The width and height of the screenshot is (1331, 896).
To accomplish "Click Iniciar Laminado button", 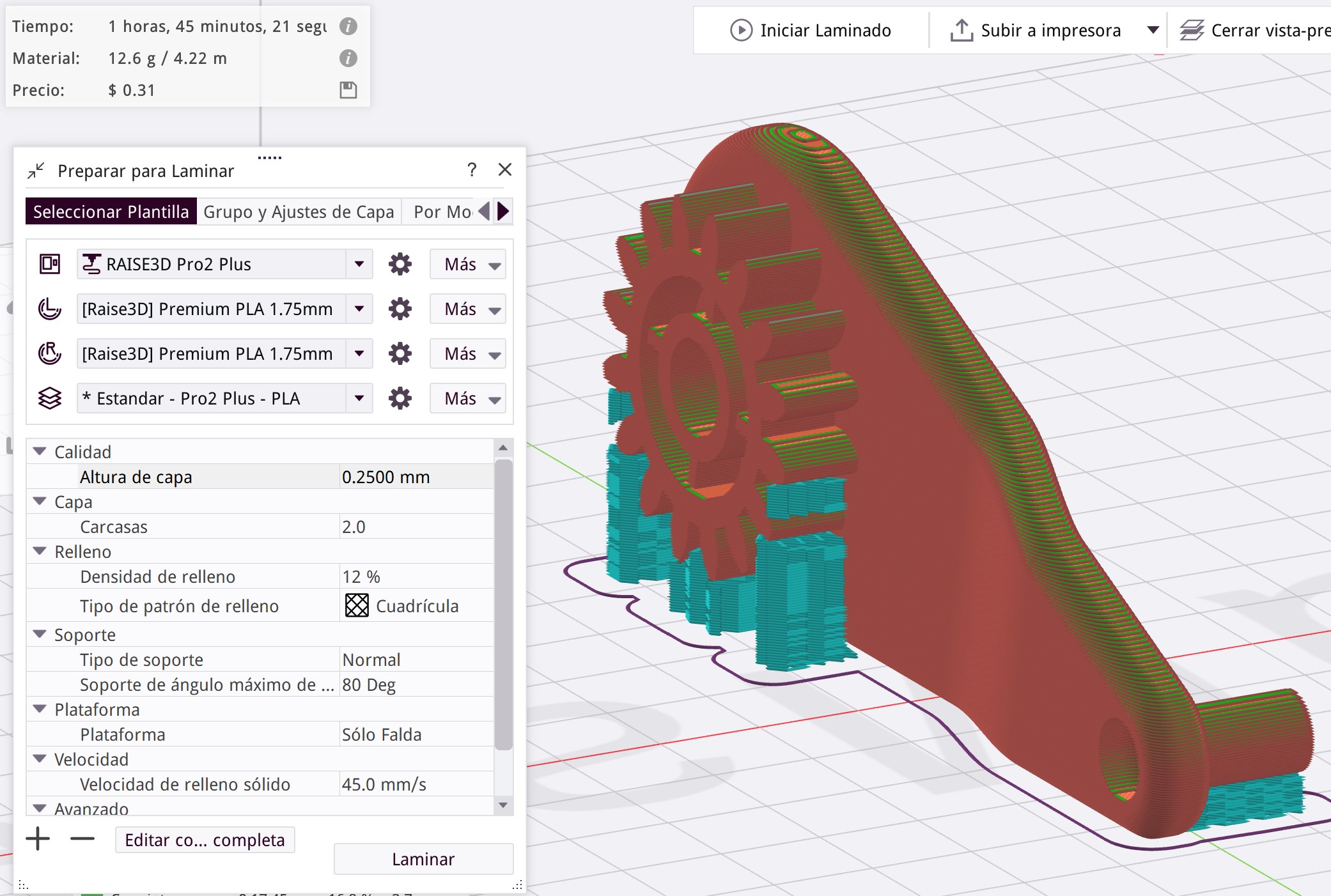I will (x=811, y=30).
